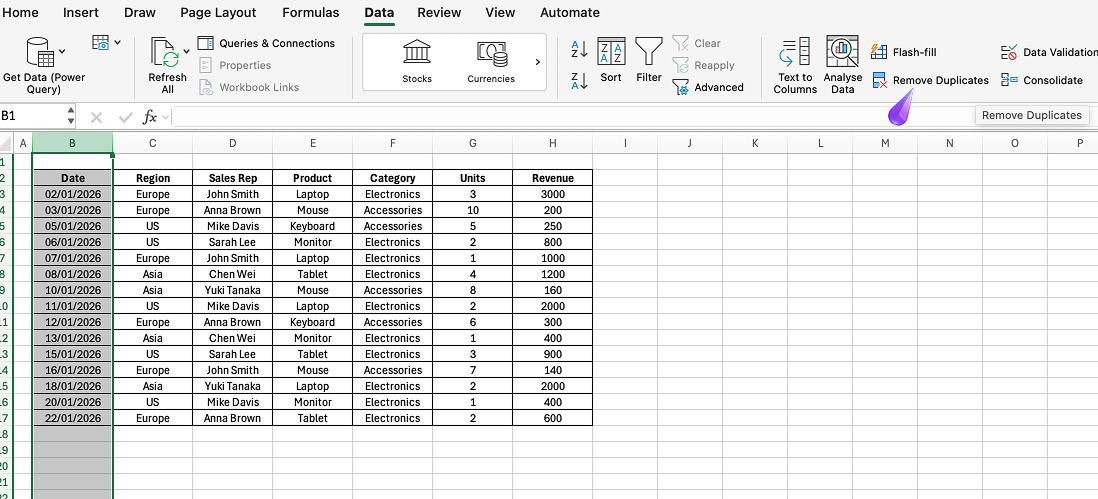Select the Currencies data type
Image resolution: width=1098 pixels, height=499 pixels.
coord(491,53)
